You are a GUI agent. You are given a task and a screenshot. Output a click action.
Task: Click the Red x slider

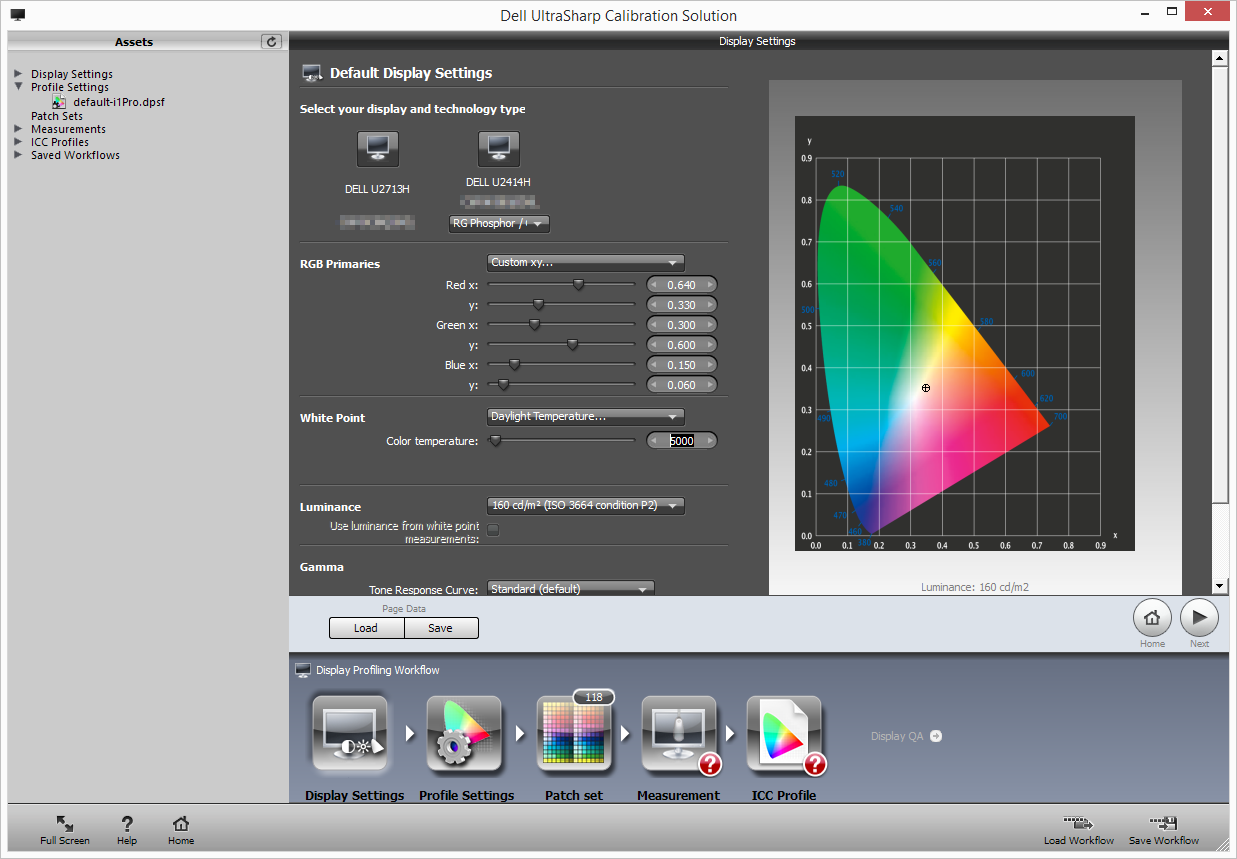[x=561, y=284]
